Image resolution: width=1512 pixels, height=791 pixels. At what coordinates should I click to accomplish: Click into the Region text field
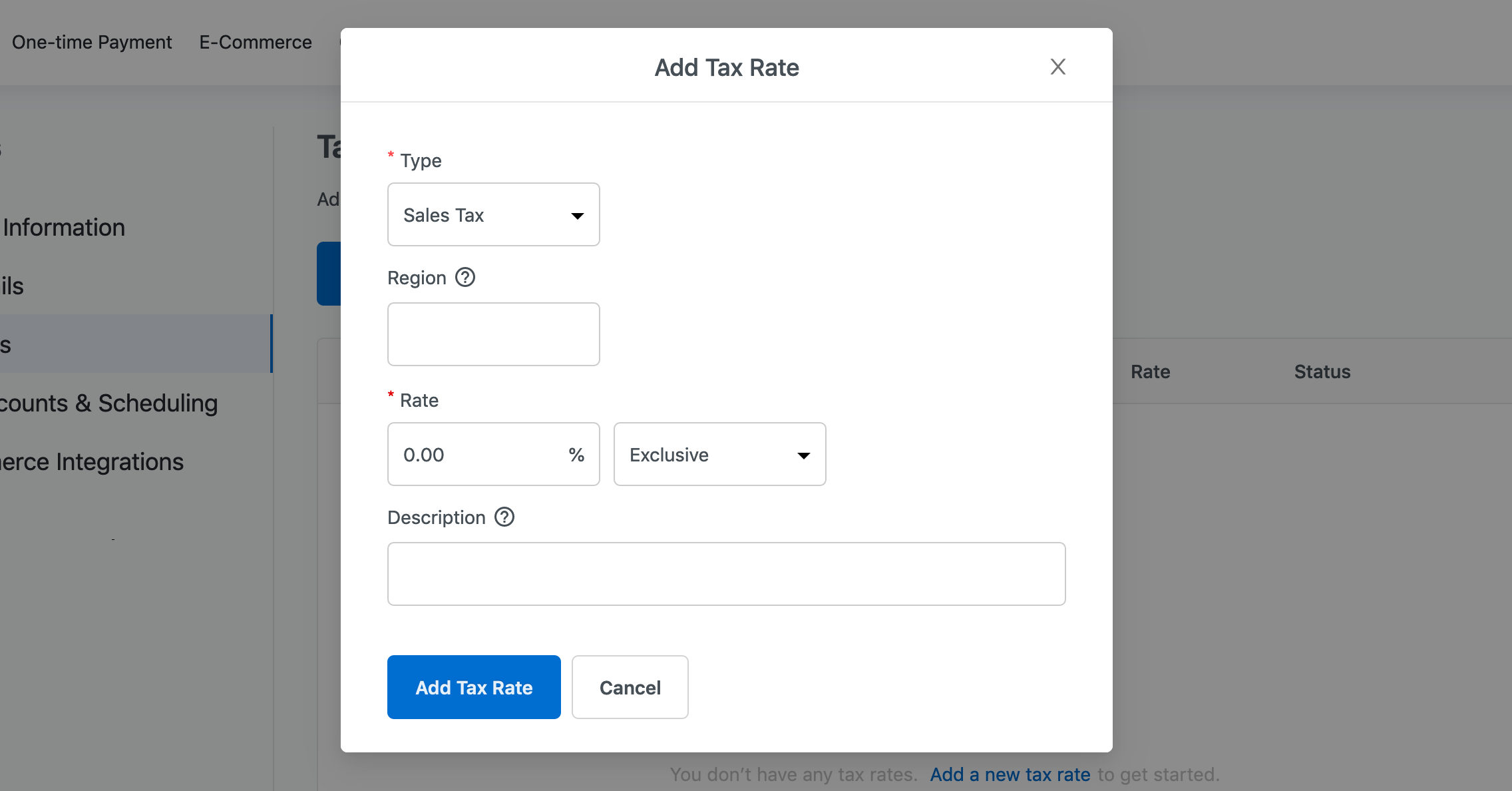click(x=493, y=334)
